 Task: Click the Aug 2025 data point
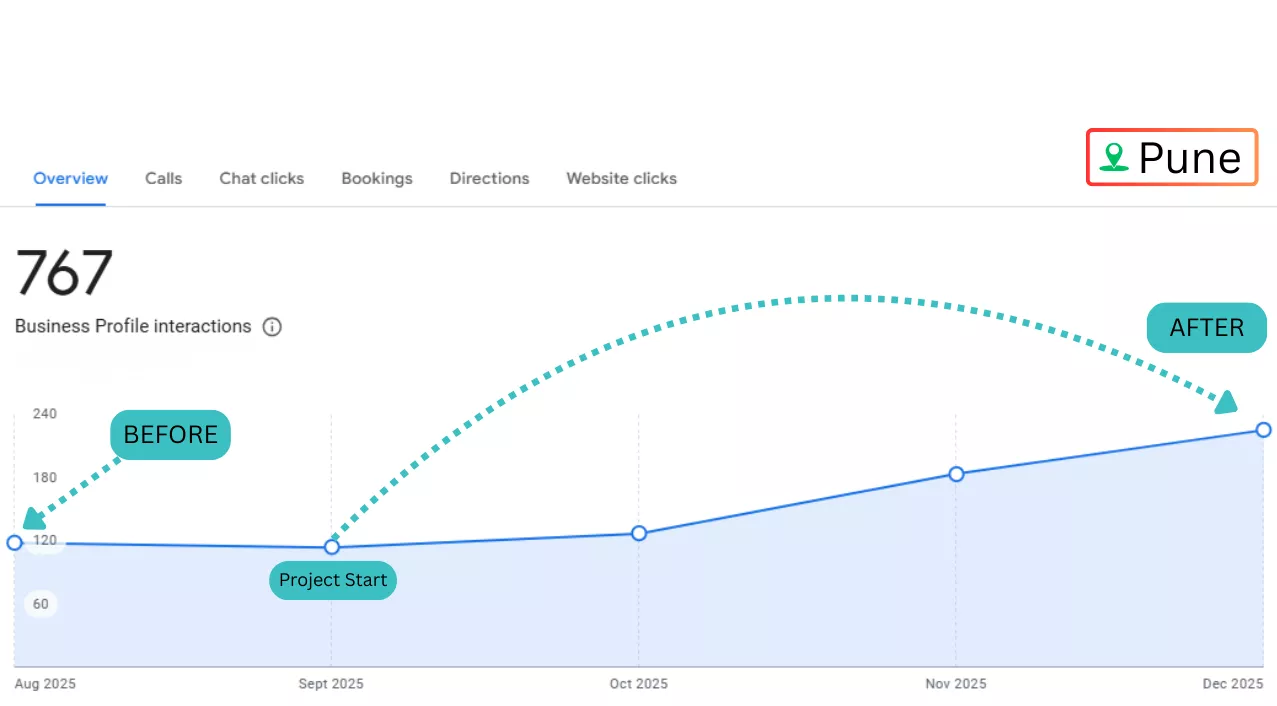point(14,543)
